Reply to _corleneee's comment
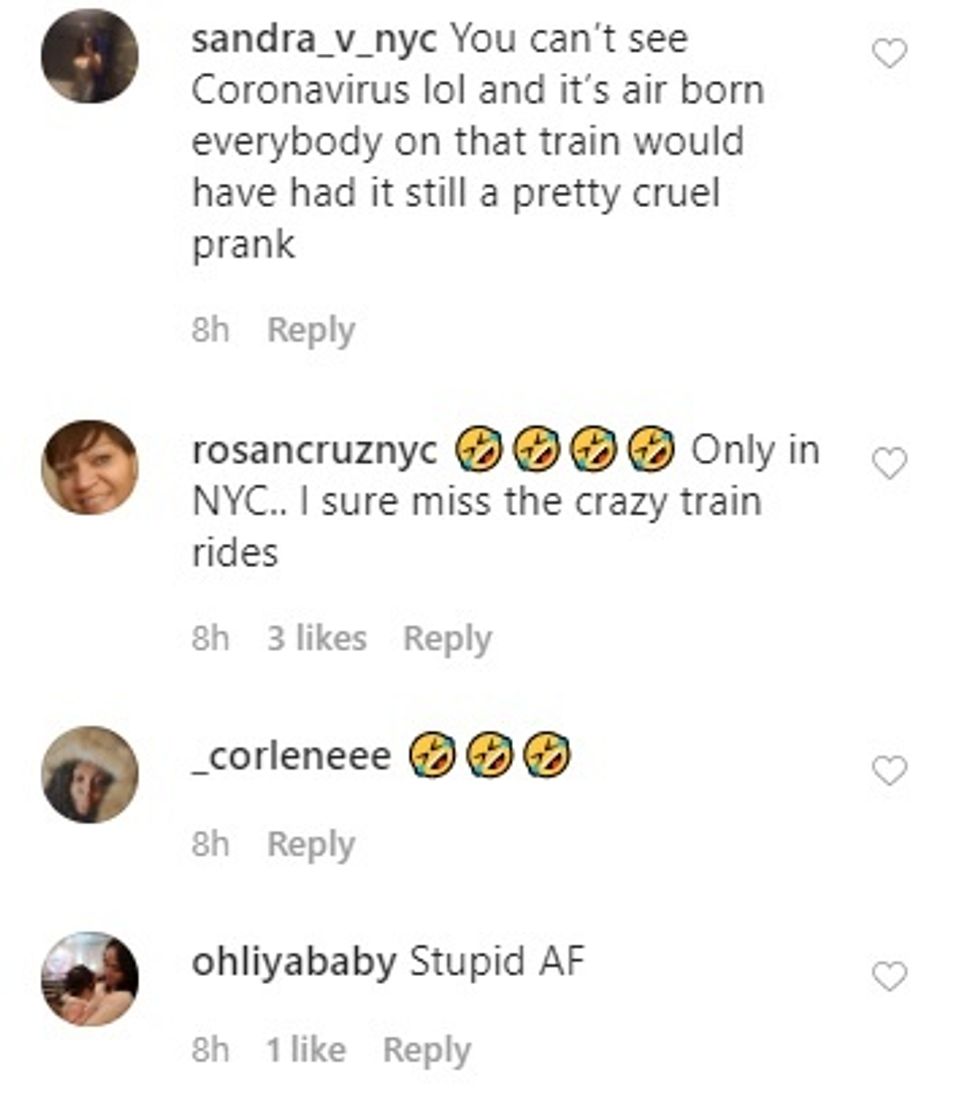Viewport: 980px width, 1102px height. click(311, 844)
